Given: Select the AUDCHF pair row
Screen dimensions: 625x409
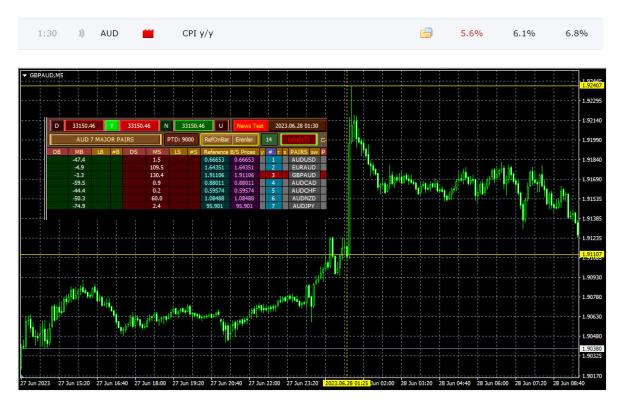Looking at the screenshot, I should pyautogui.click(x=304, y=191).
